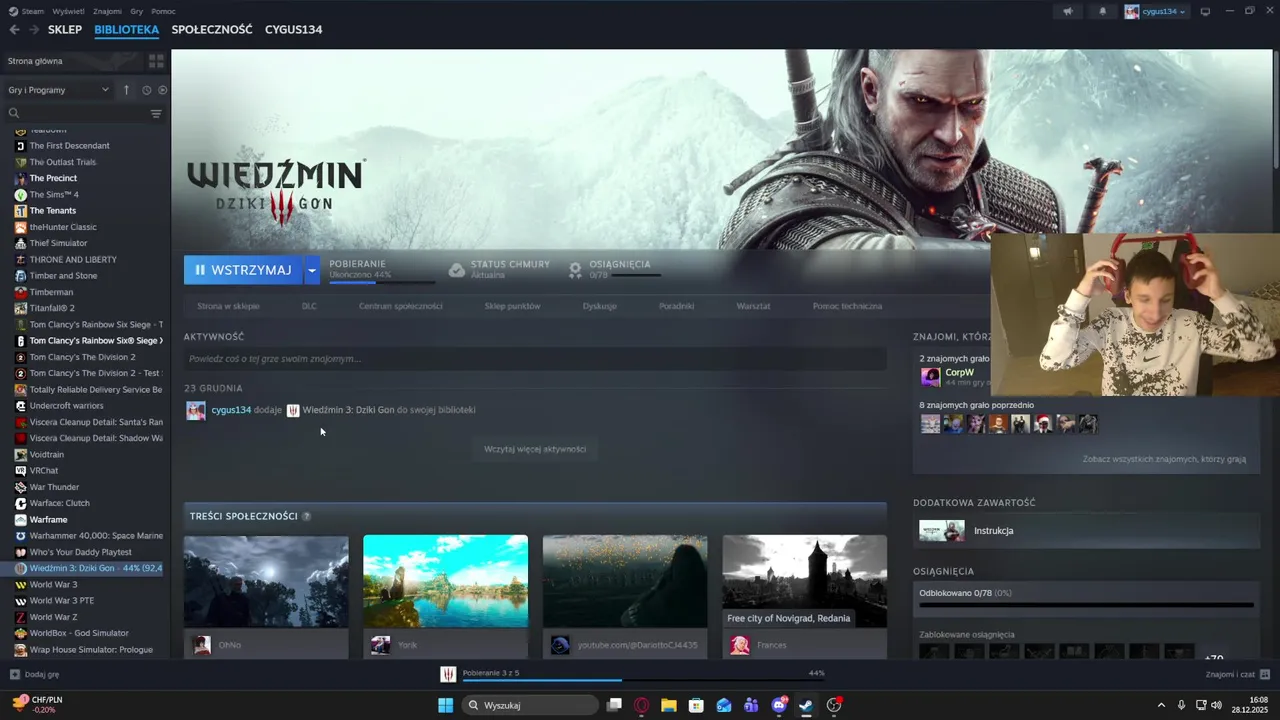Image resolution: width=1280 pixels, height=720 pixels.
Task: Open Discord from the taskbar
Action: tap(779, 705)
